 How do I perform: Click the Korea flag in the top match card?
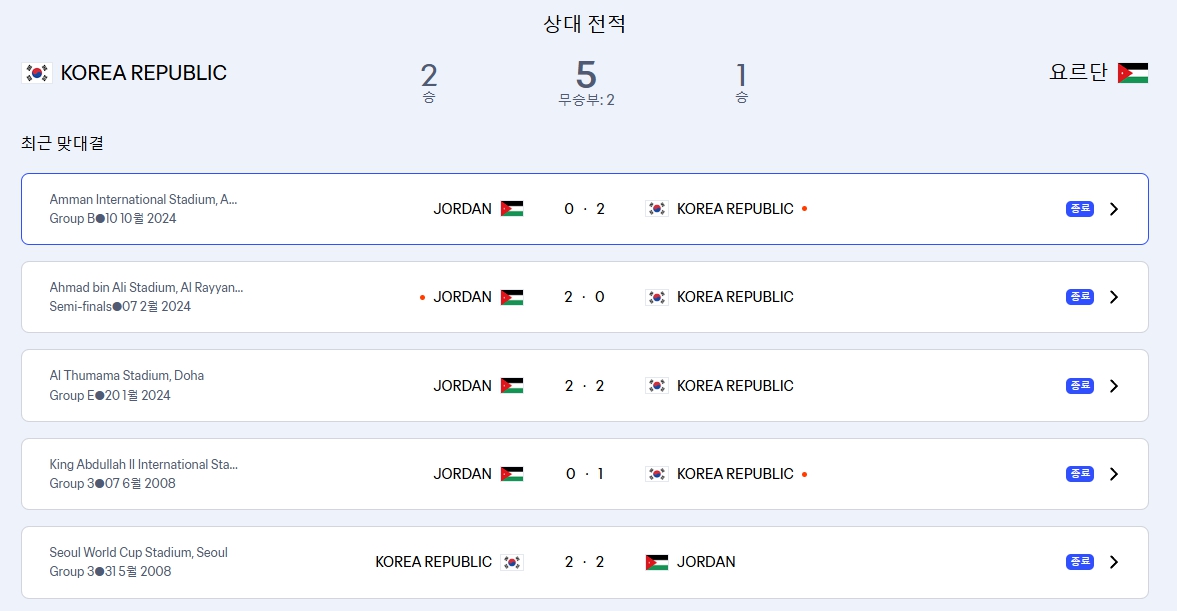[657, 208]
